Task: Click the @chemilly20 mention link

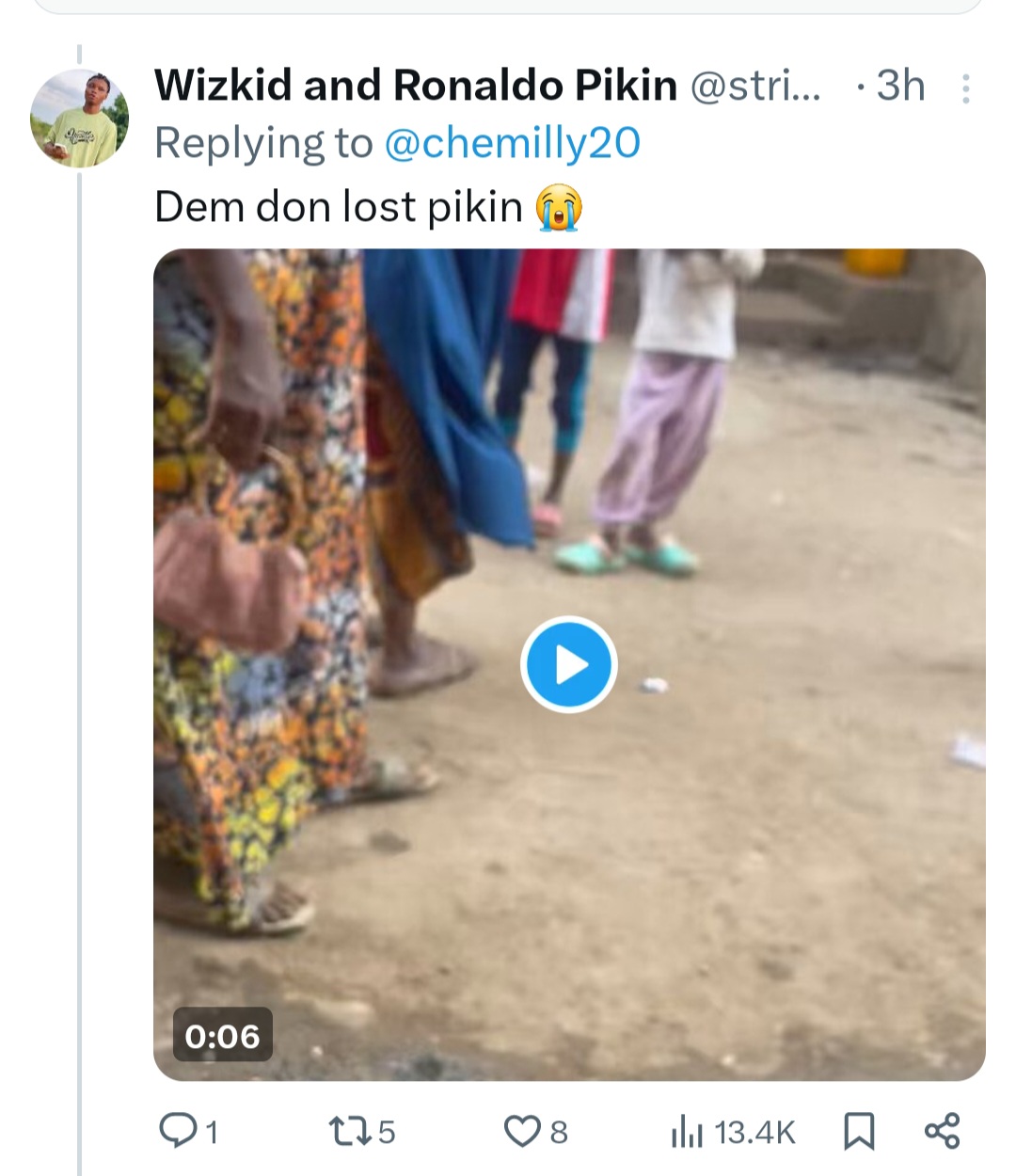Action: coord(513,143)
